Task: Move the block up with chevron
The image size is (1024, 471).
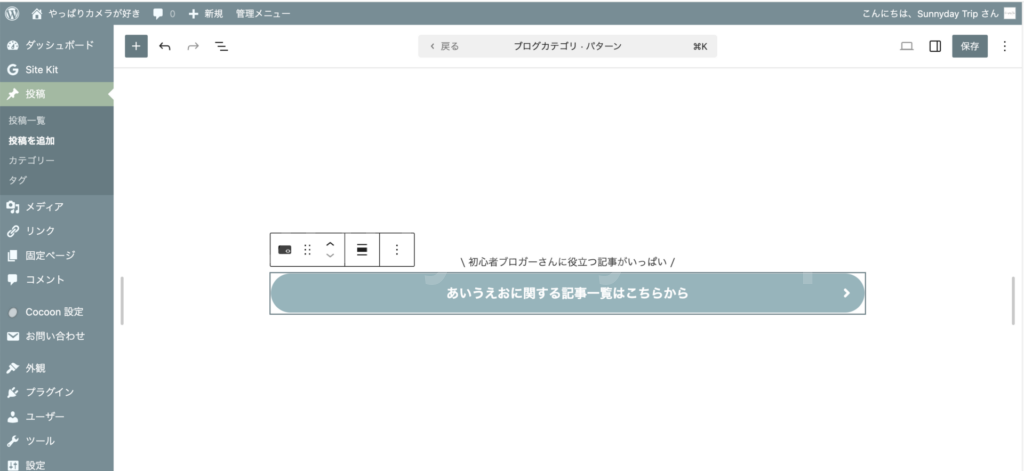Action: [x=330, y=244]
